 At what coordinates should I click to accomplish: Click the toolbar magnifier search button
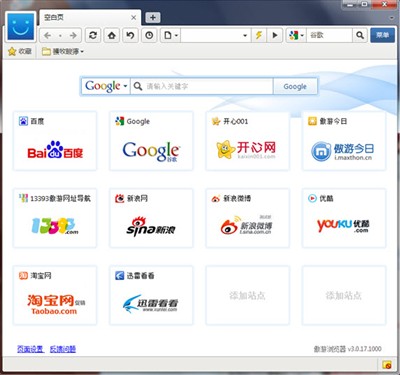pyautogui.click(x=360, y=35)
